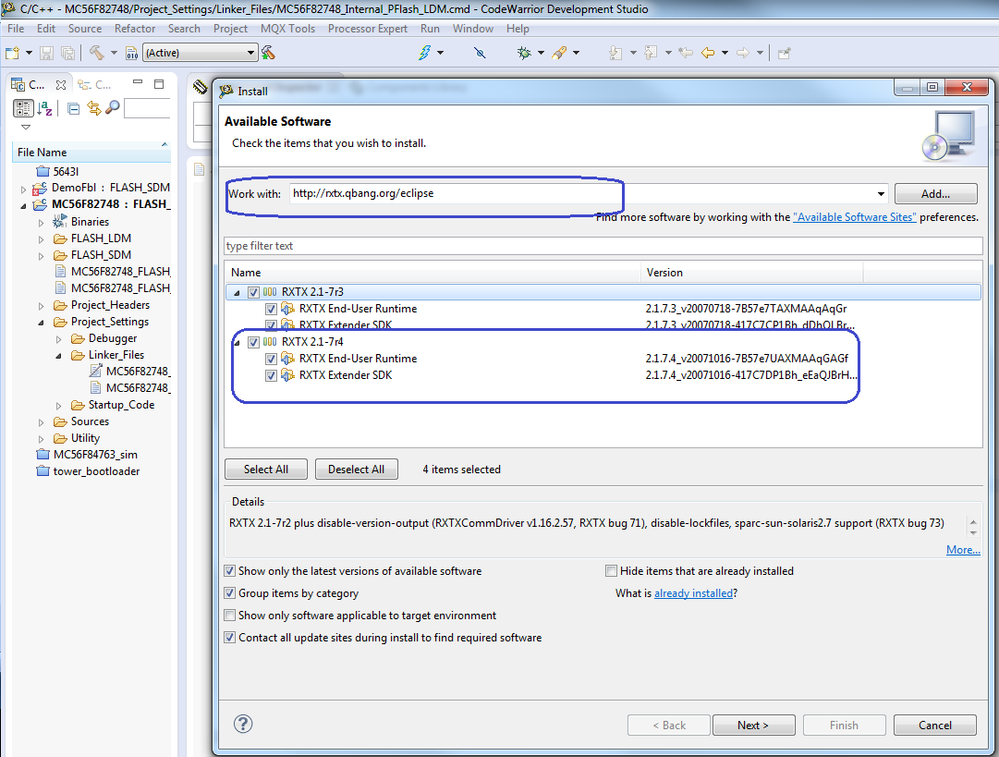Click the New file toolbar icon
This screenshot has height=757, width=999.
[12, 53]
